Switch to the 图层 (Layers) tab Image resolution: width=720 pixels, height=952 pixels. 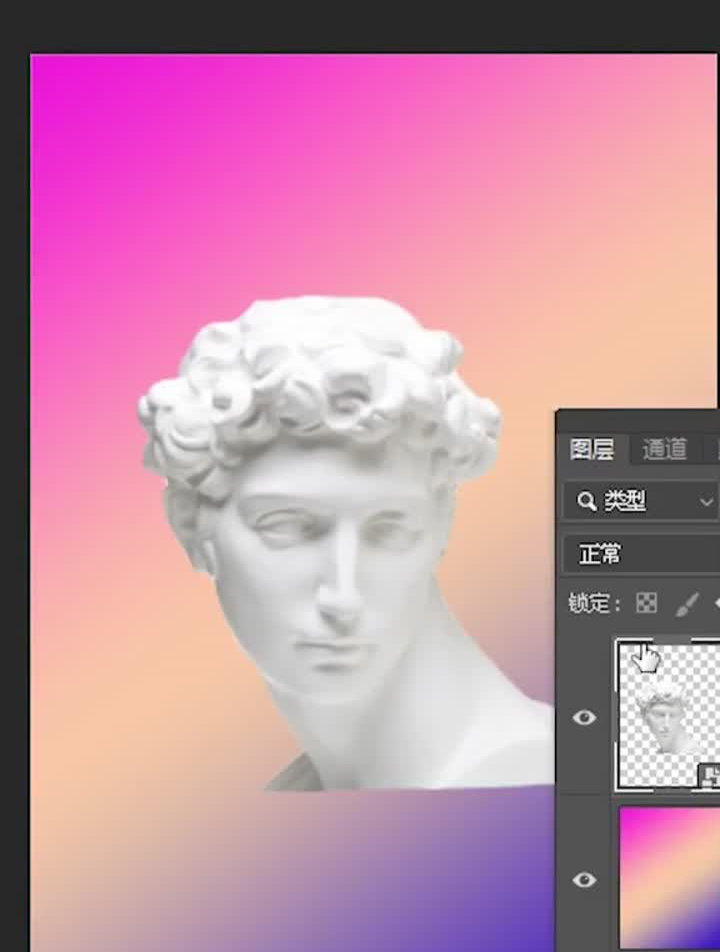coord(592,450)
